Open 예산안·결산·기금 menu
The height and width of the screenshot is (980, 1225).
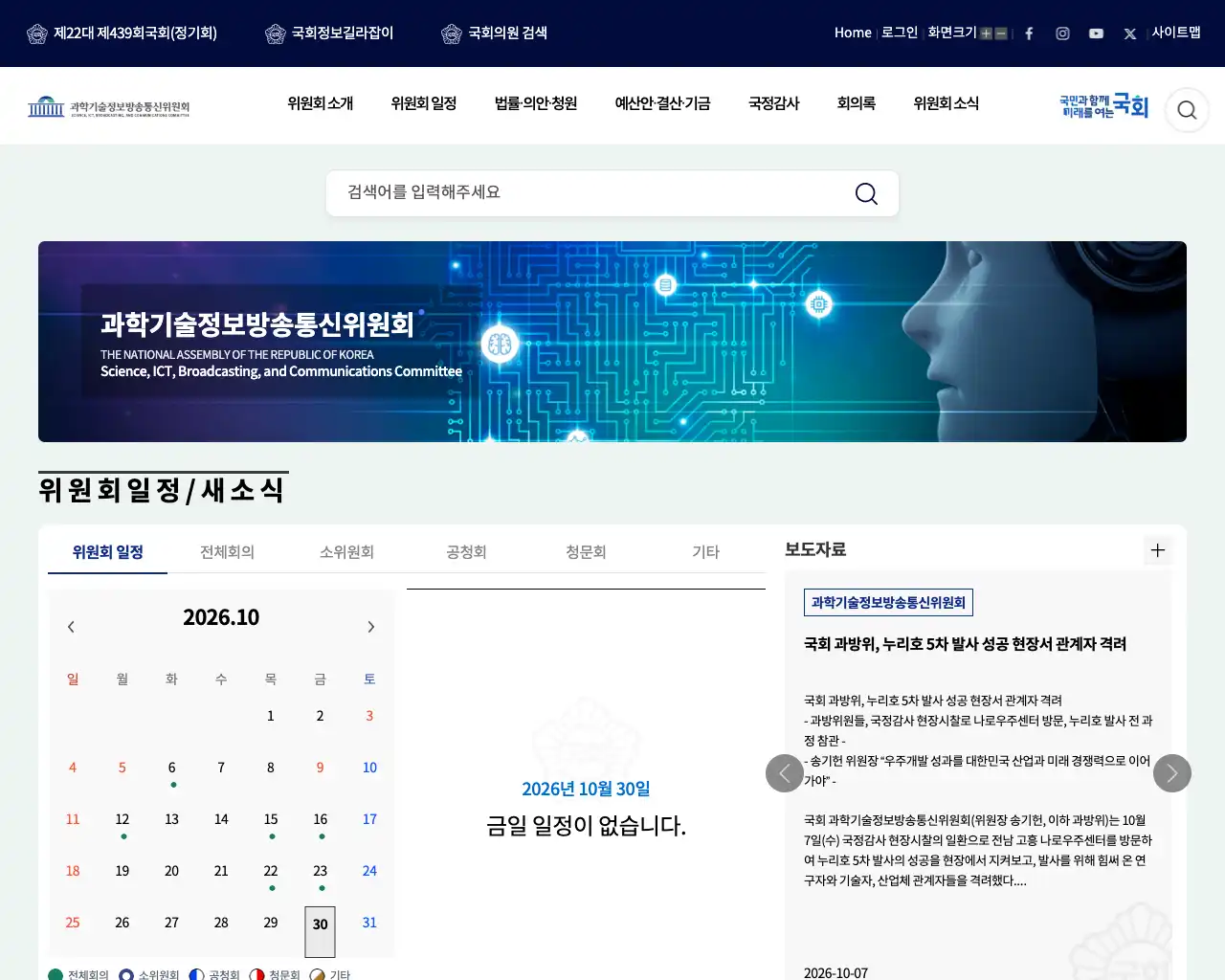(x=662, y=103)
